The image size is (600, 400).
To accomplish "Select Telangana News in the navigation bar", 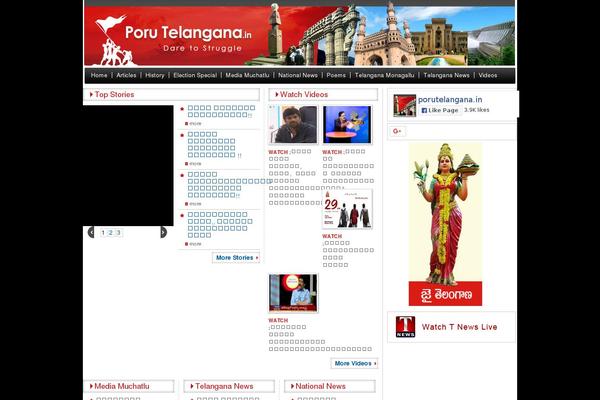I will click(446, 75).
